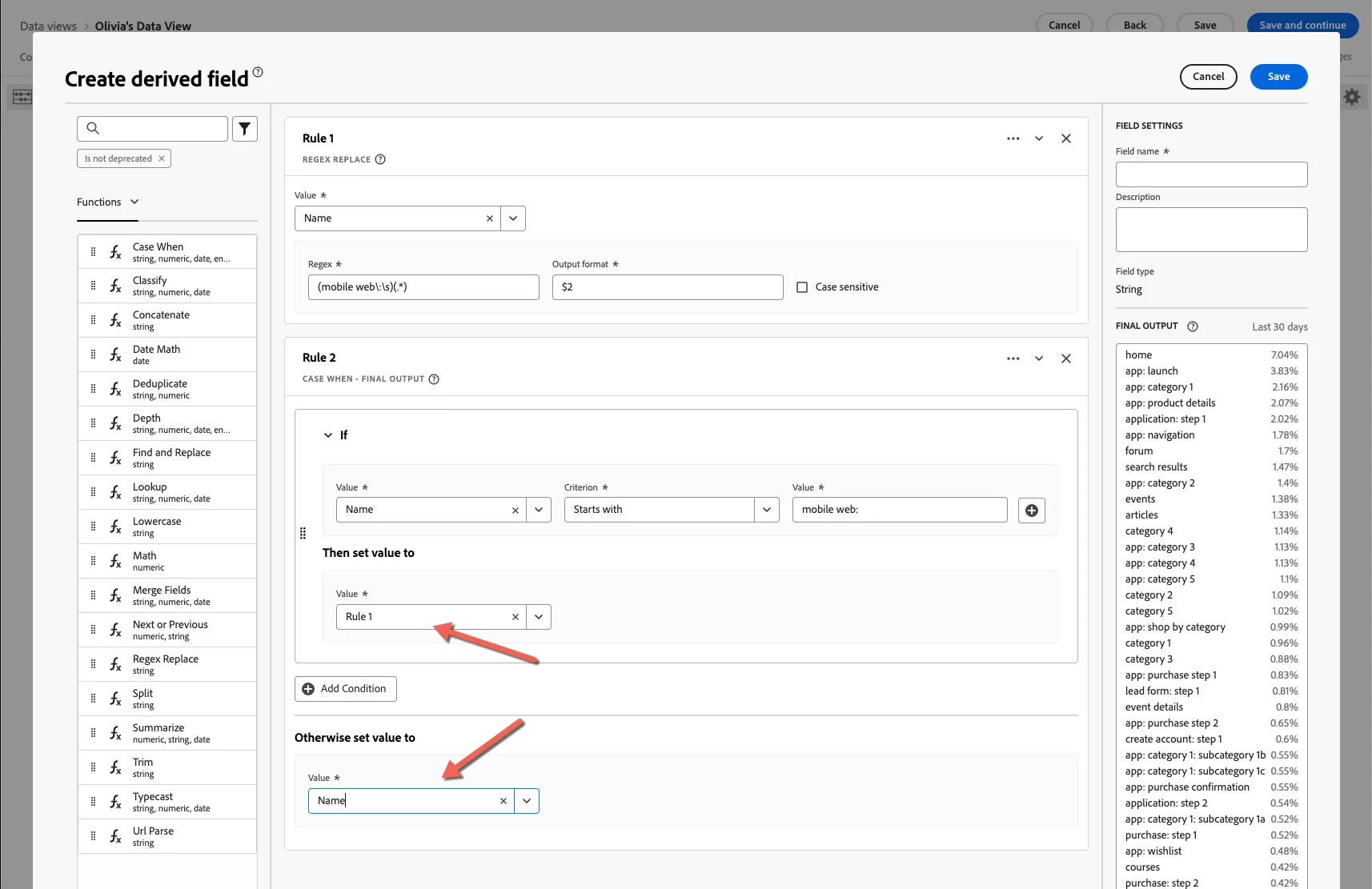Click the Output format input field
Image resolution: width=1372 pixels, height=889 pixels.
[x=668, y=287]
